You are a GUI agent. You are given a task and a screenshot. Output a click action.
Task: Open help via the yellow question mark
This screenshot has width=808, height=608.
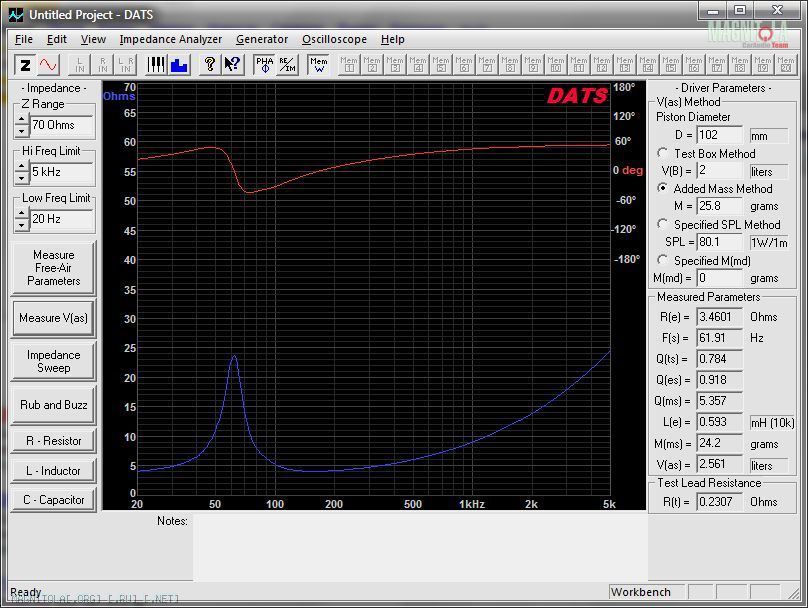point(210,65)
